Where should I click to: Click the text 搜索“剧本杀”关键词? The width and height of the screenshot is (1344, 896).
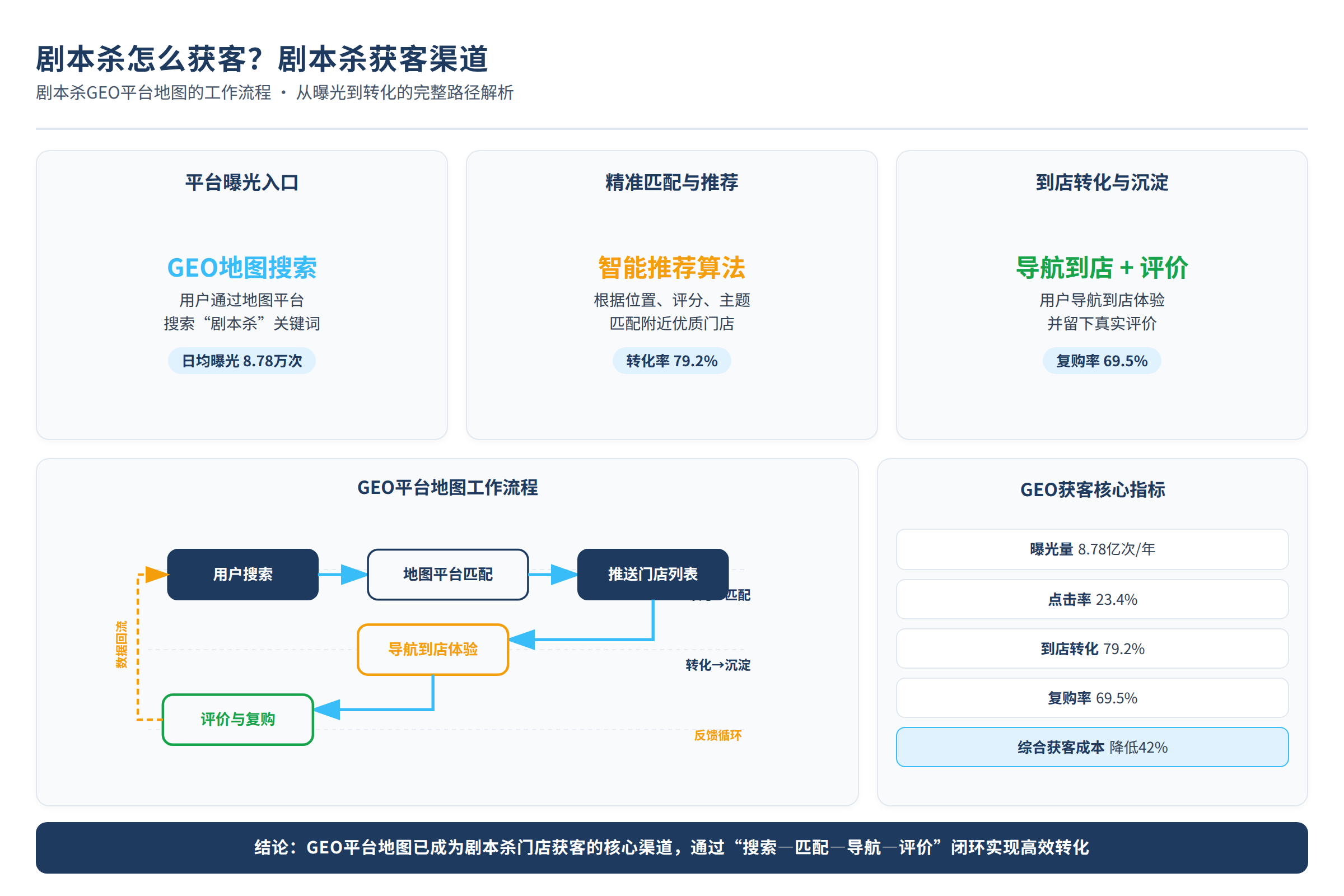click(x=242, y=324)
